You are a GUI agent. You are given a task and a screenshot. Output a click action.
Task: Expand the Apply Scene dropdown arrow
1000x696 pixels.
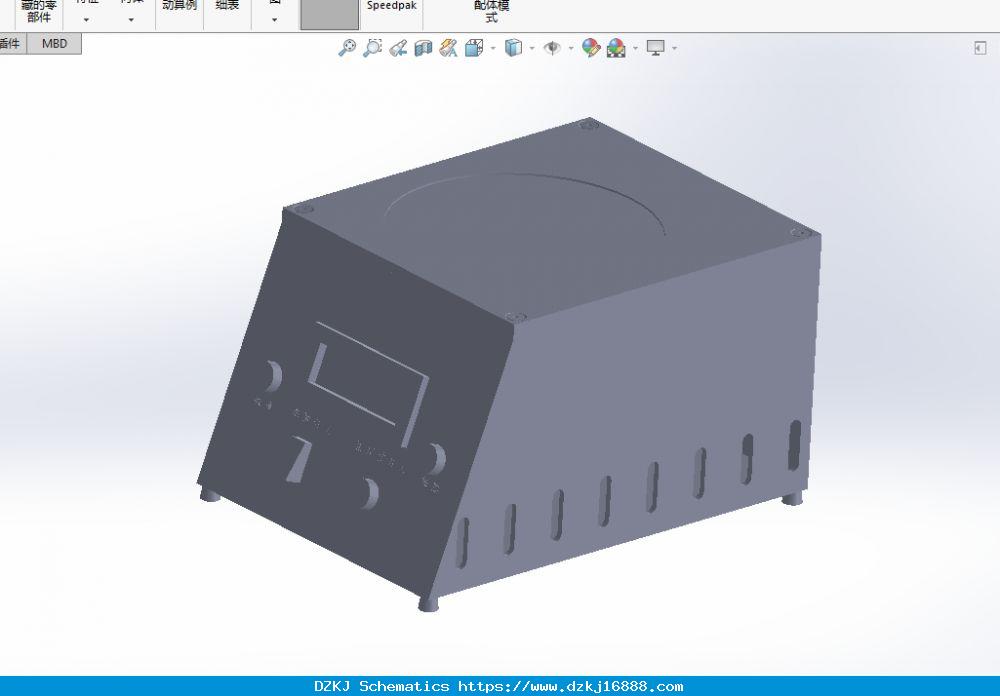635,48
